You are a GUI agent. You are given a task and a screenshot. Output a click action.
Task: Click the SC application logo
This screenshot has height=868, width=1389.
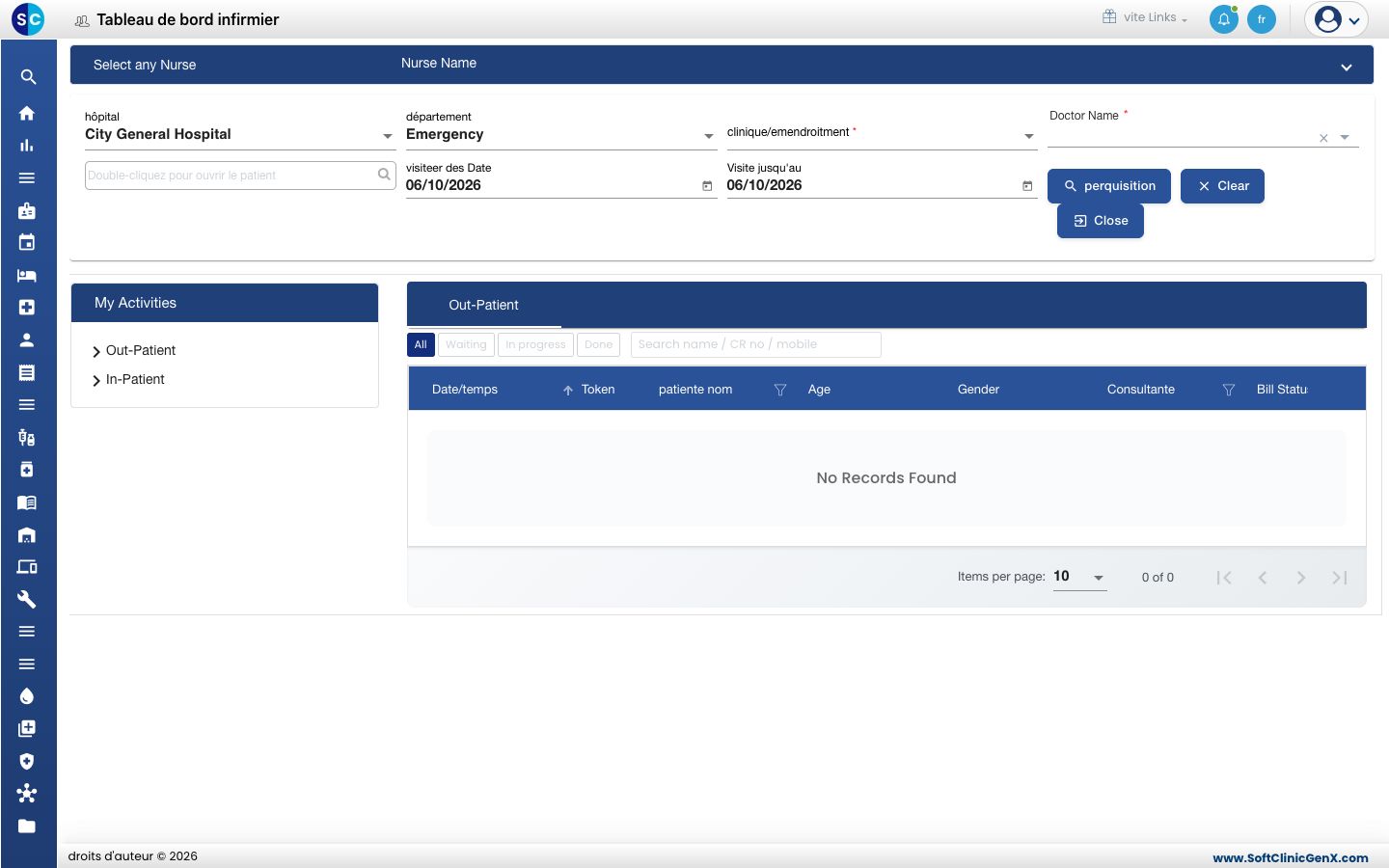28,19
